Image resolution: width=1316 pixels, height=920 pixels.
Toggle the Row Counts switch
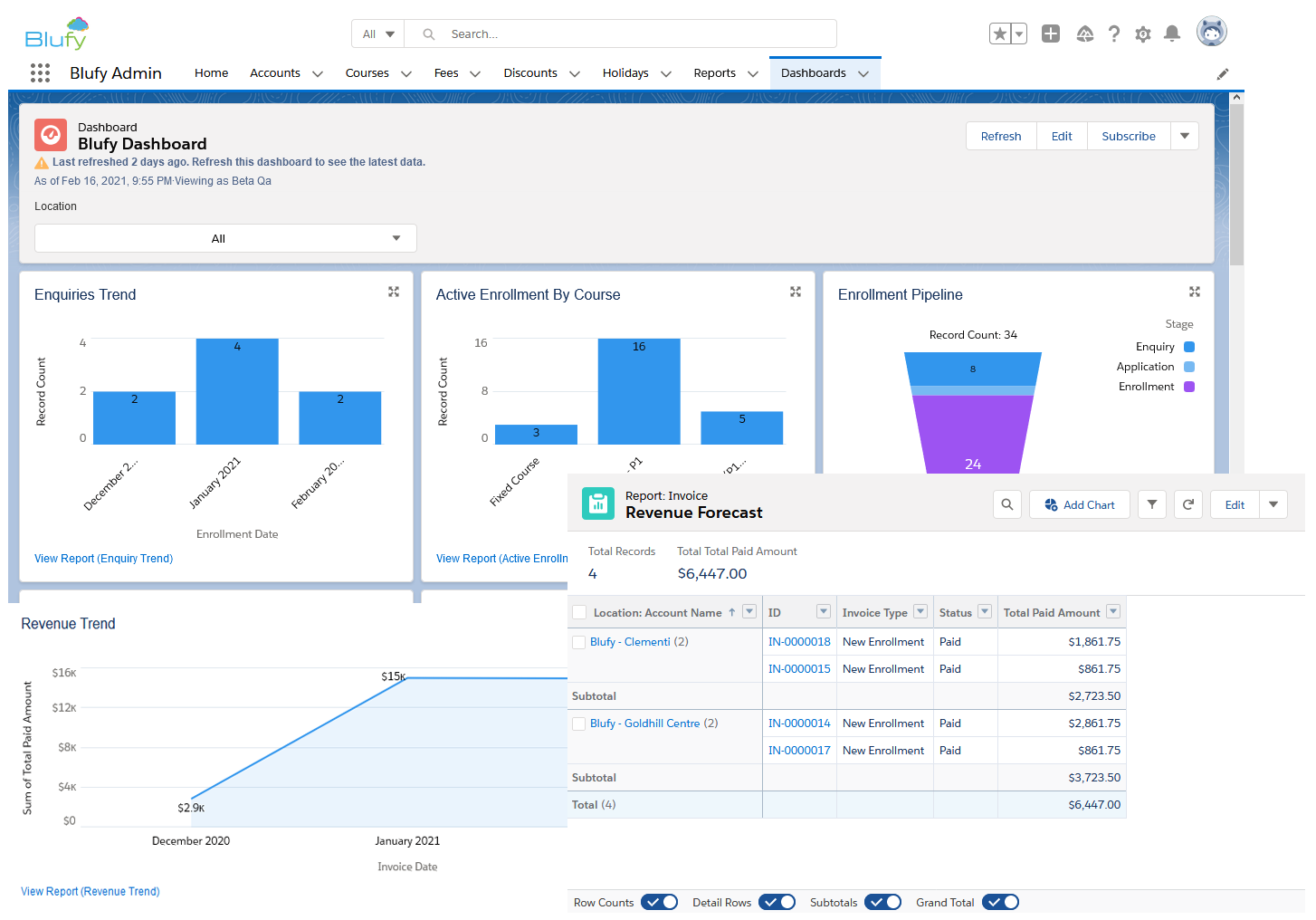[x=660, y=902]
